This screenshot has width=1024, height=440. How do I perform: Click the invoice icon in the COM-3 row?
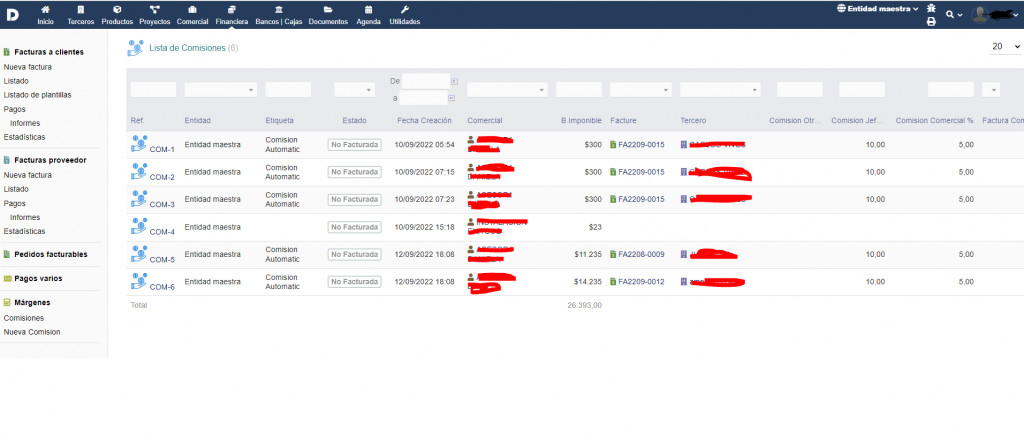[613, 200]
